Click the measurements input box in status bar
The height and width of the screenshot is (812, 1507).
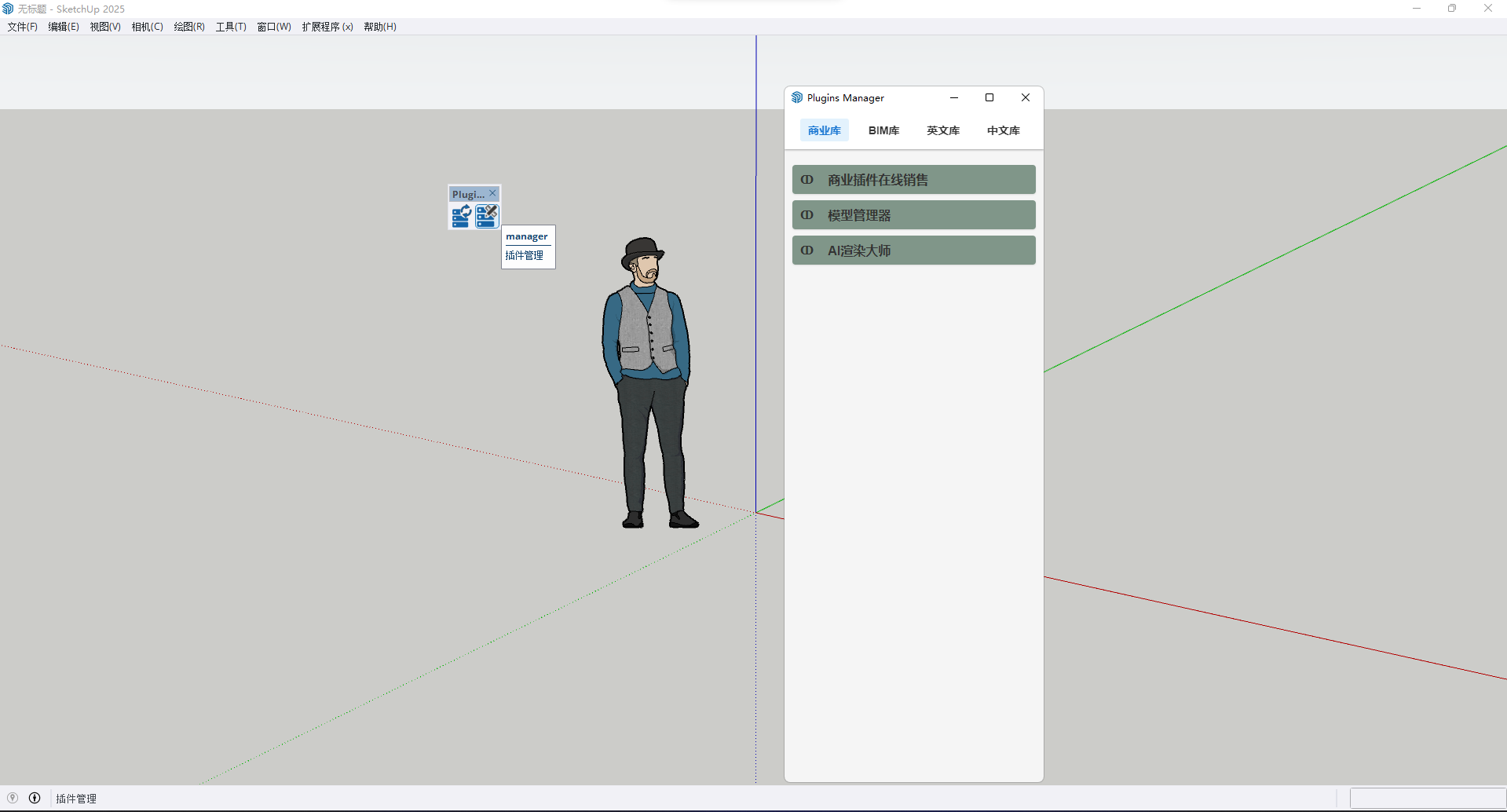(1427, 798)
